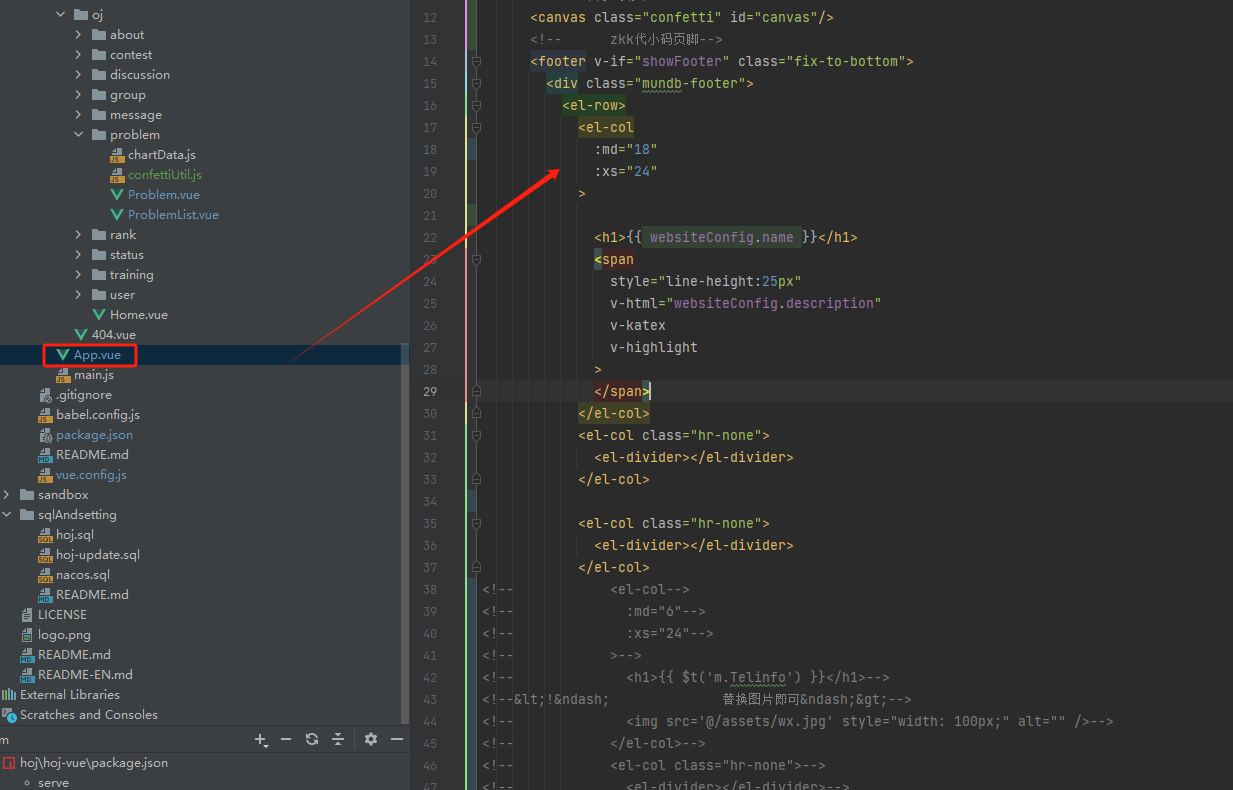Expand the message folder

(x=79, y=115)
